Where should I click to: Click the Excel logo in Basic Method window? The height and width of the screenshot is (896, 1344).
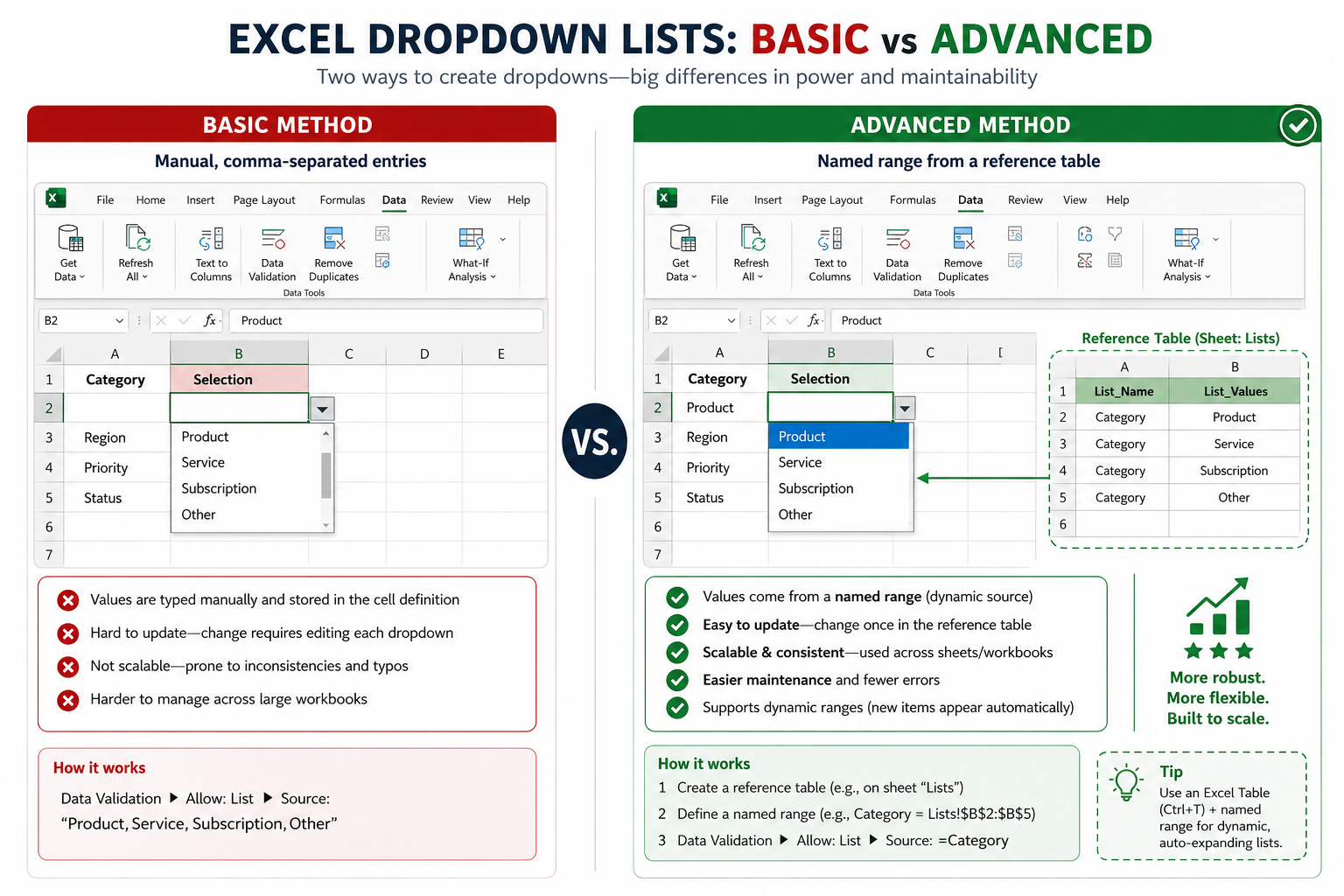coord(55,199)
